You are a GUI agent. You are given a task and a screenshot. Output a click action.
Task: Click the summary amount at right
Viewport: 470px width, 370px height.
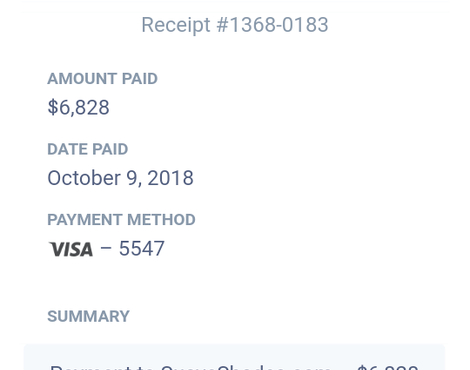tap(387, 367)
